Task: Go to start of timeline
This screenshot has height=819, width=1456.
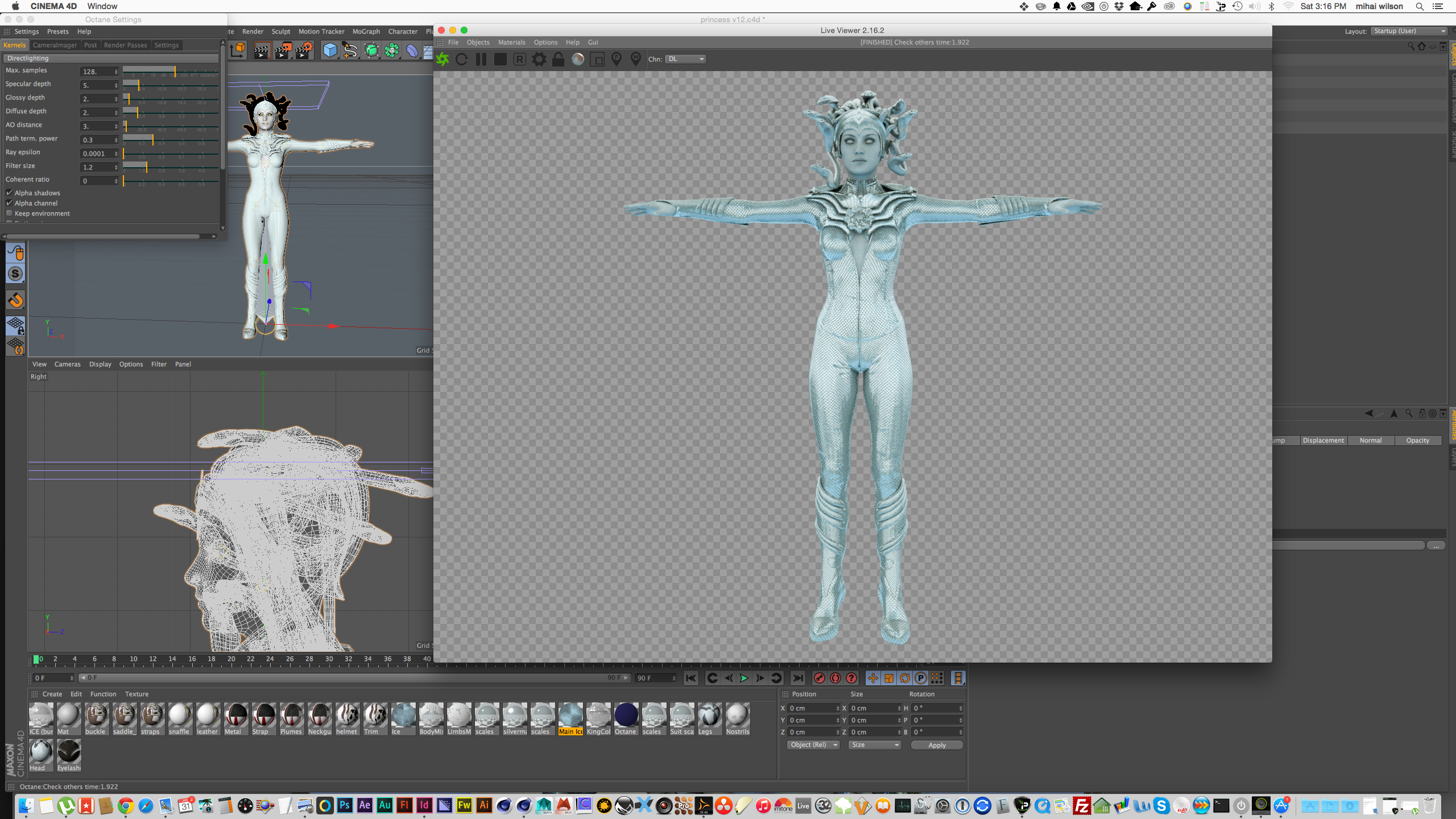Action: pos(691,678)
